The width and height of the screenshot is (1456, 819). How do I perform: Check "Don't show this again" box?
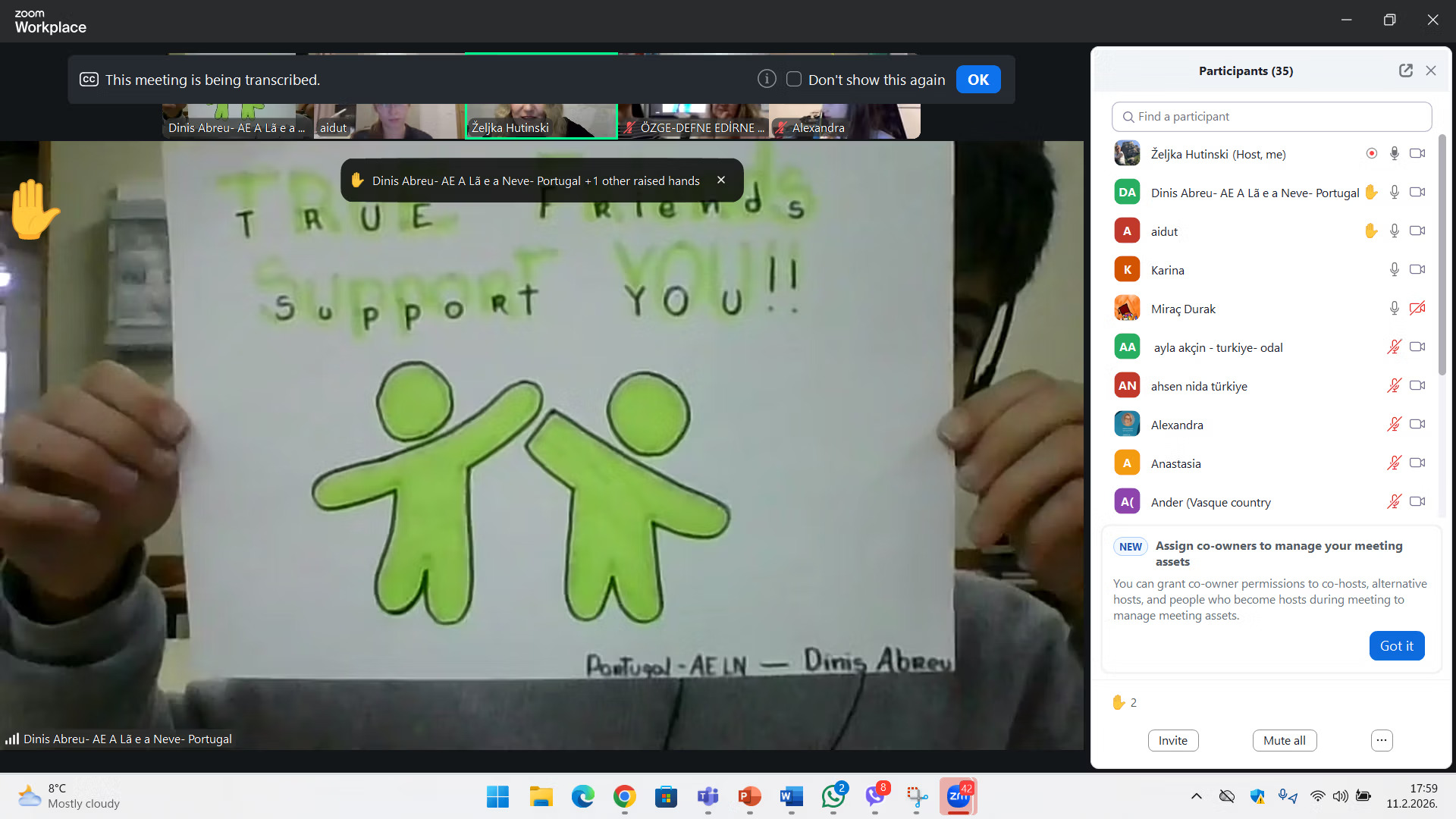pyautogui.click(x=794, y=80)
